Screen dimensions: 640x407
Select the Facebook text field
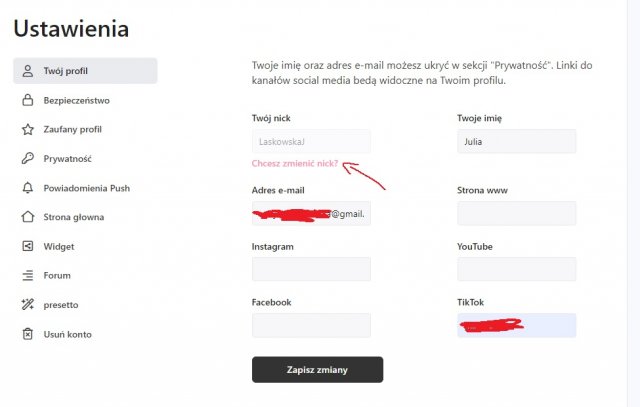pyautogui.click(x=311, y=325)
